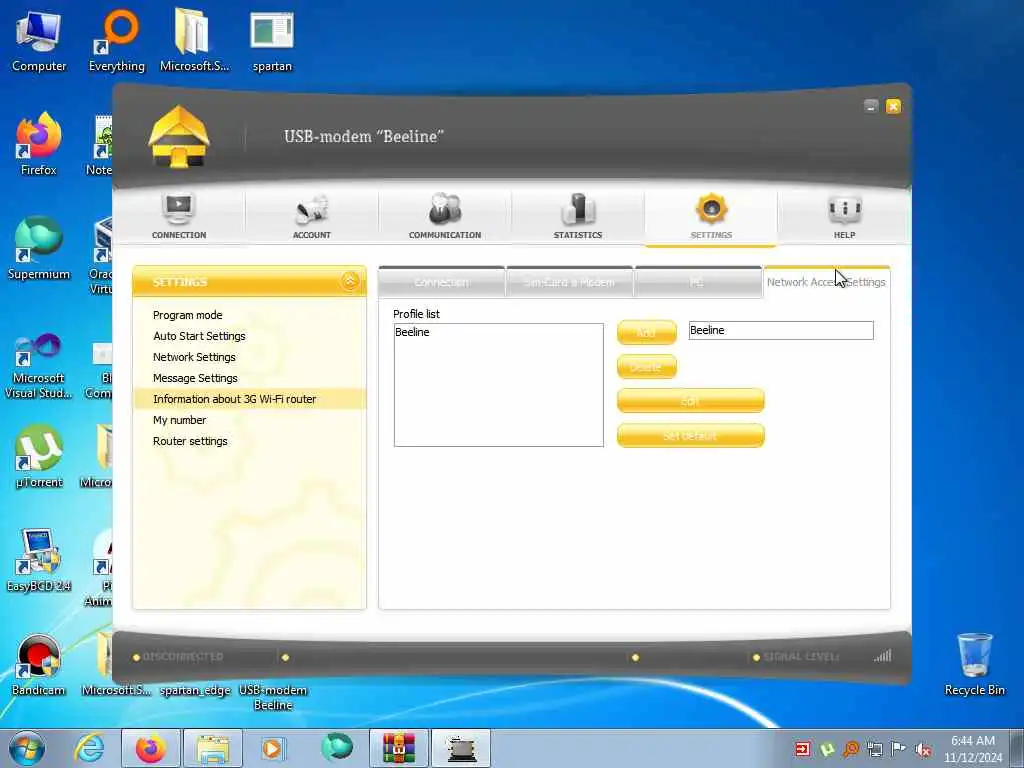Open the Connection section in top navigation
Screen dimensions: 1024x768
pos(179,217)
